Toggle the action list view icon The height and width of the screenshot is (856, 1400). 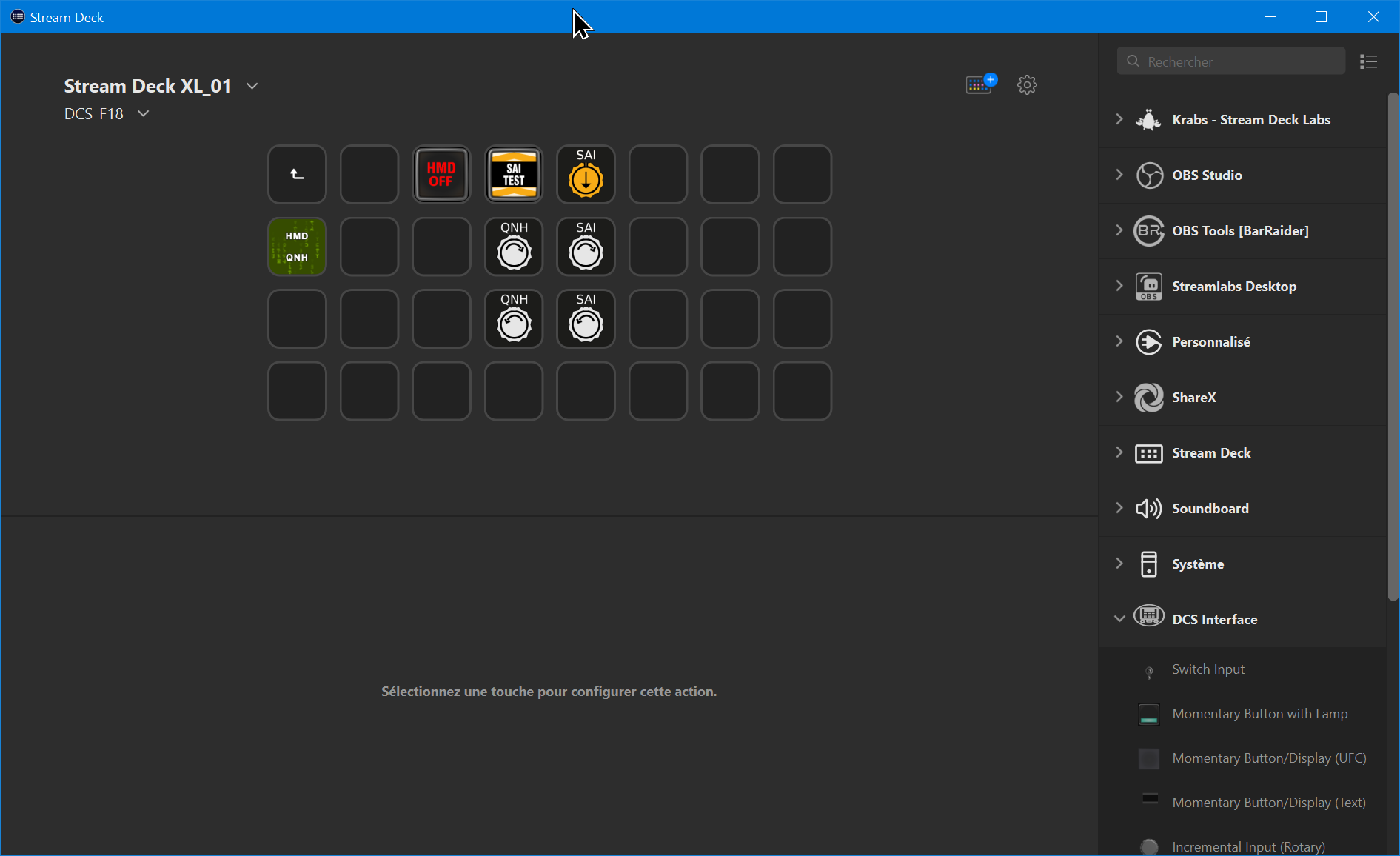pos(1368,61)
